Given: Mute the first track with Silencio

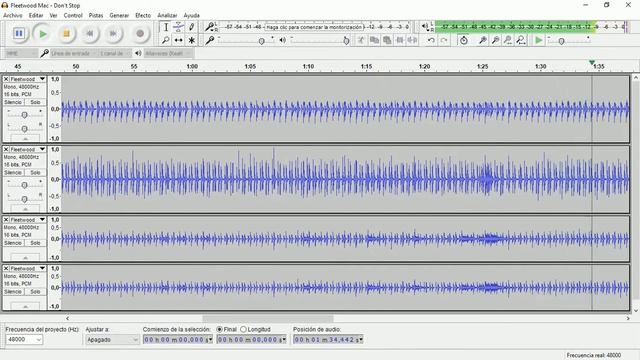Looking at the screenshot, I should point(13,102).
